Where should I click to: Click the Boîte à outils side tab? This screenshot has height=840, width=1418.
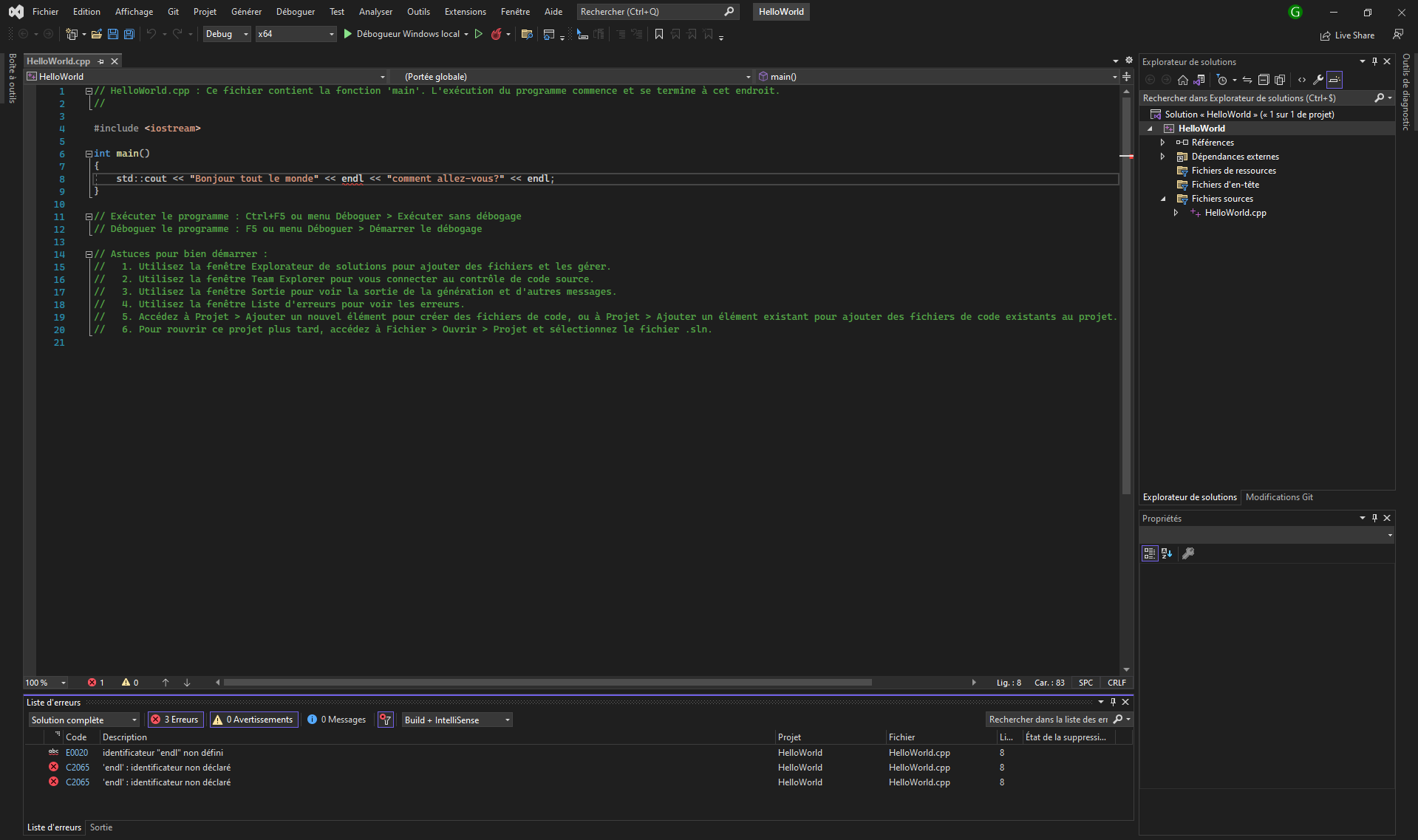tap(13, 78)
